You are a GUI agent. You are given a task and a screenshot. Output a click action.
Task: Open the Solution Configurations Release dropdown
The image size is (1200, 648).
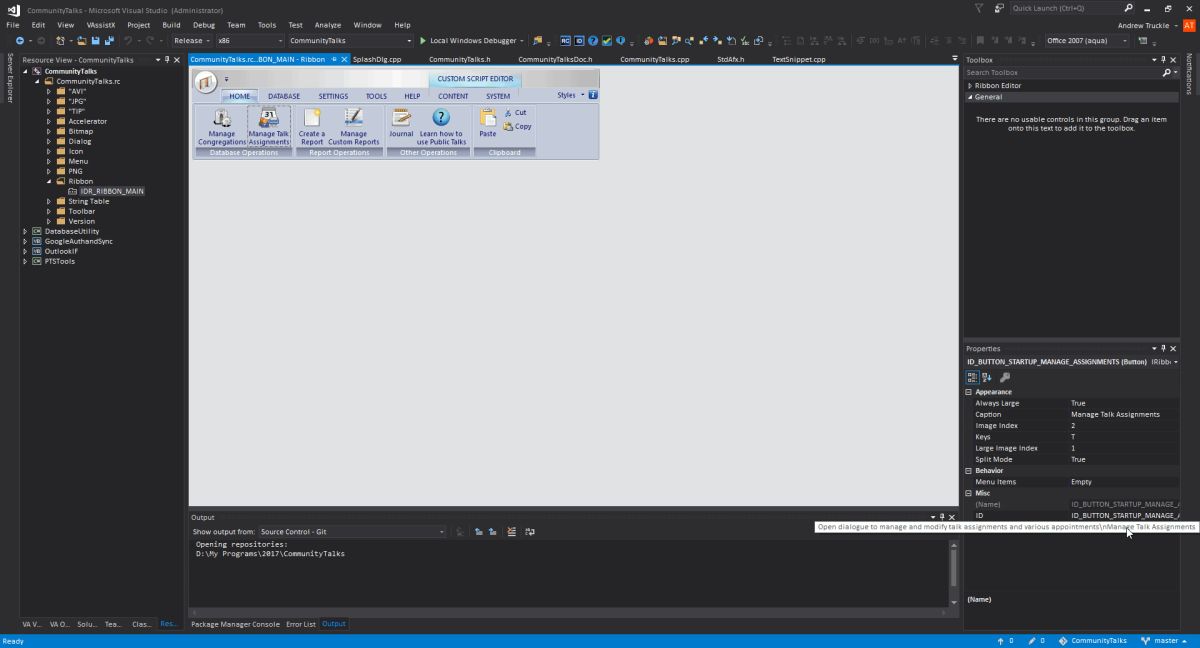pyautogui.click(x=190, y=41)
